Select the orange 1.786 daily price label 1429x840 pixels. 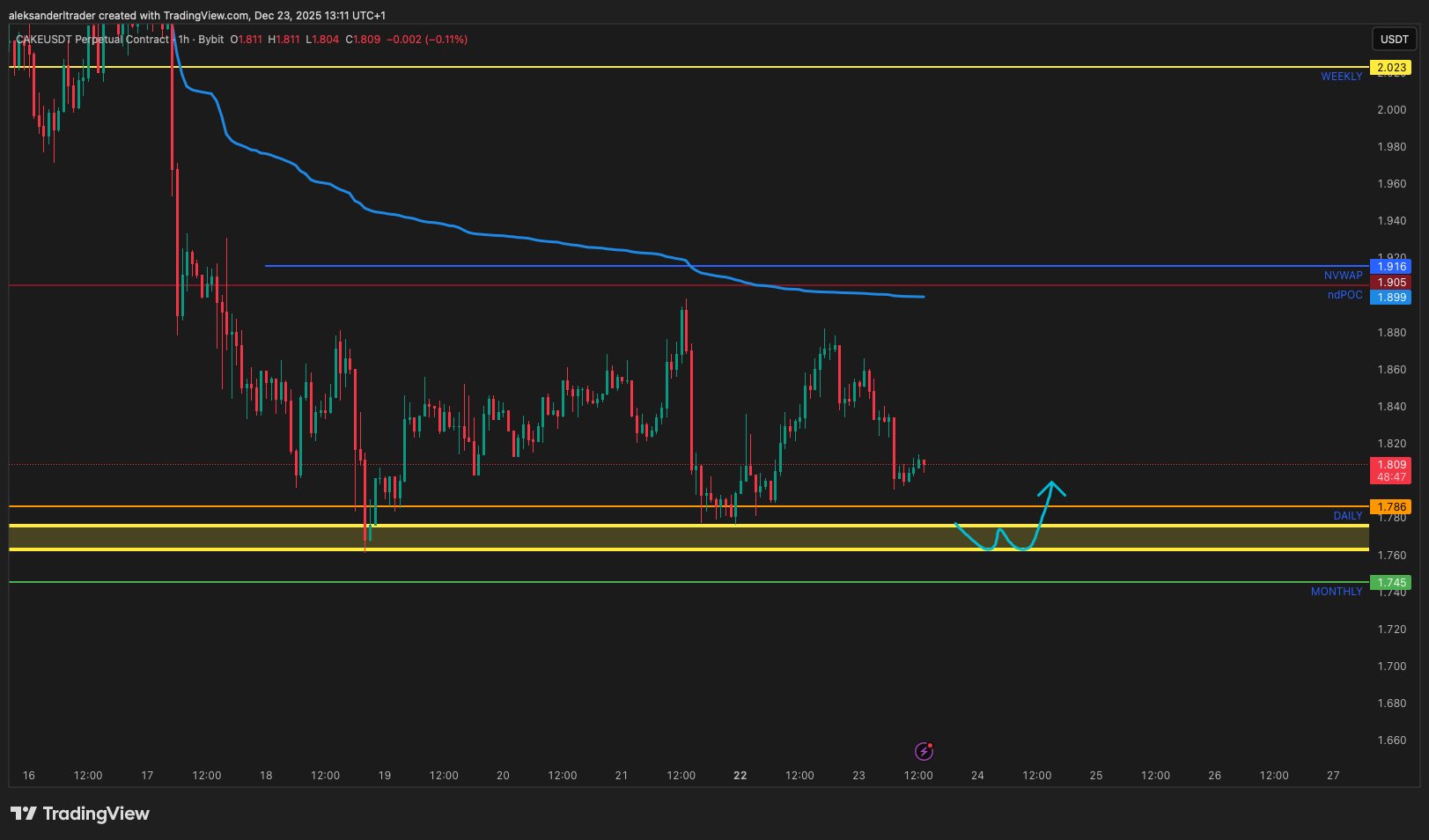[x=1391, y=507]
